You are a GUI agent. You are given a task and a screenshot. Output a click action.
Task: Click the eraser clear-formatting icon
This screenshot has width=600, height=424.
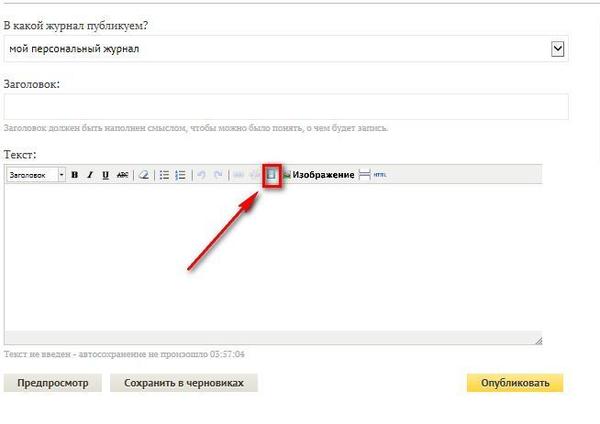pos(144,175)
